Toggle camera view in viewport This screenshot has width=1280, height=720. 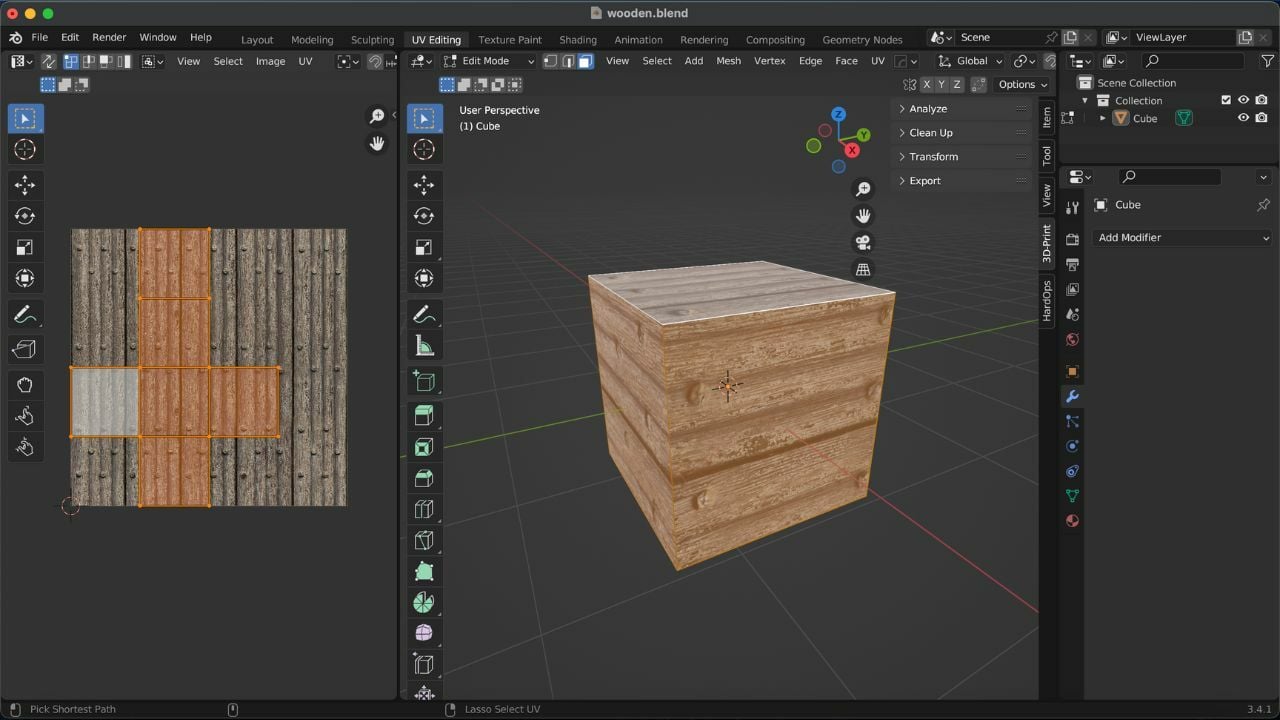coord(863,243)
